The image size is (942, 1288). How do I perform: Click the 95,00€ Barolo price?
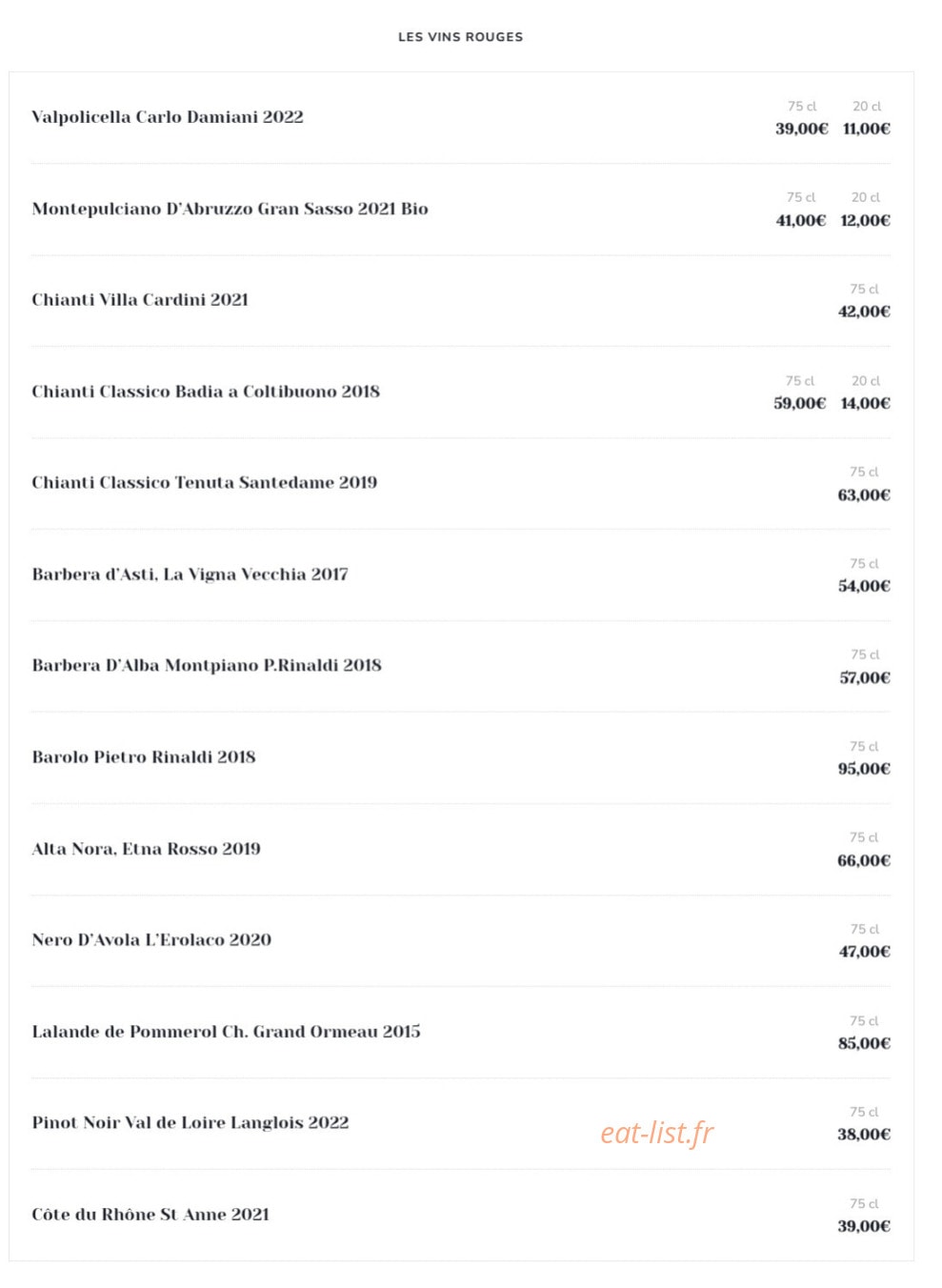click(x=864, y=769)
